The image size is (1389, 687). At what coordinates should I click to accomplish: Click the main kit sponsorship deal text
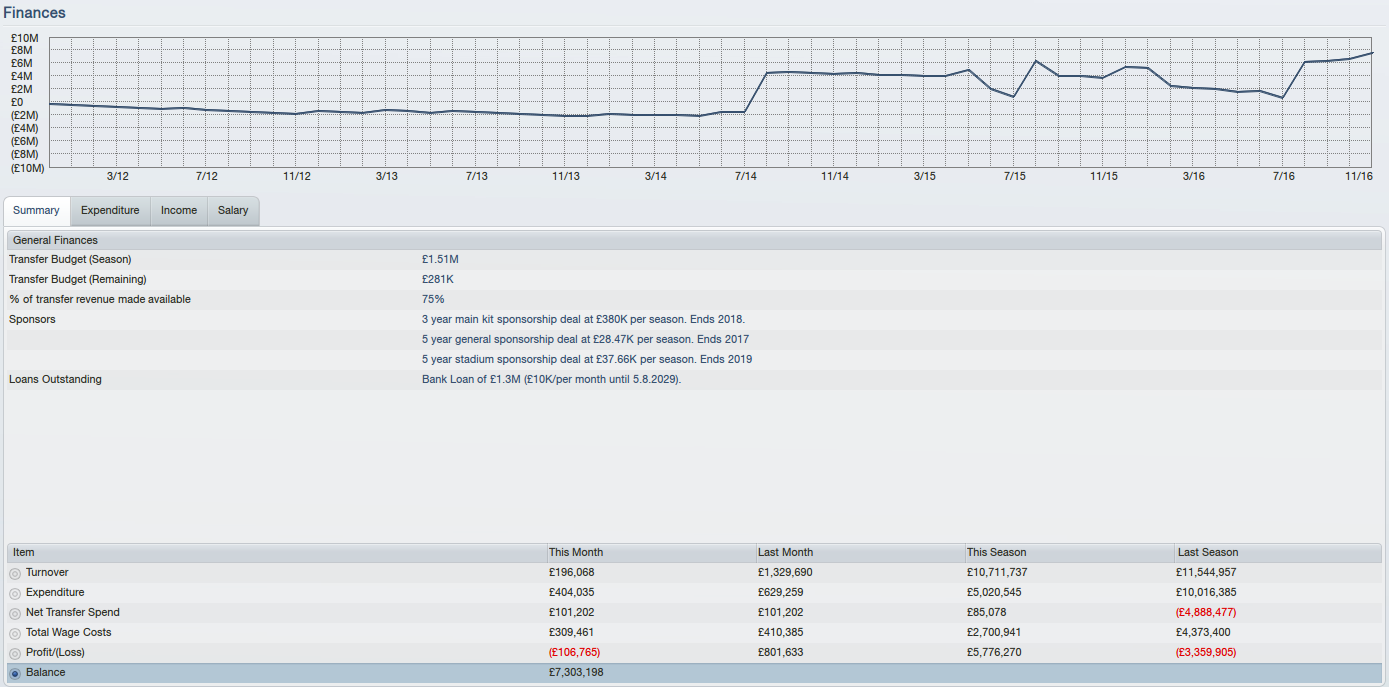pyautogui.click(x=583, y=319)
